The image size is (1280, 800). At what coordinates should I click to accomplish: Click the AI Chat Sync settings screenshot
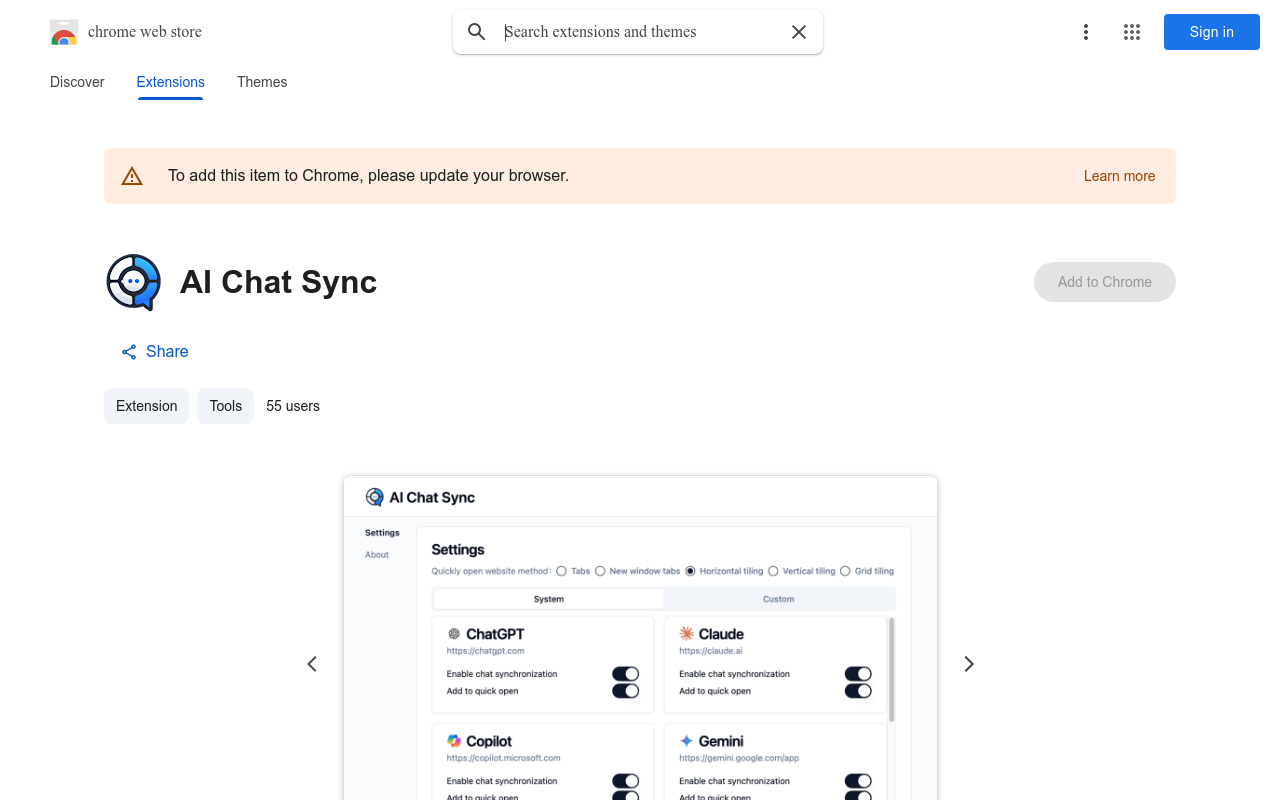[x=640, y=638]
